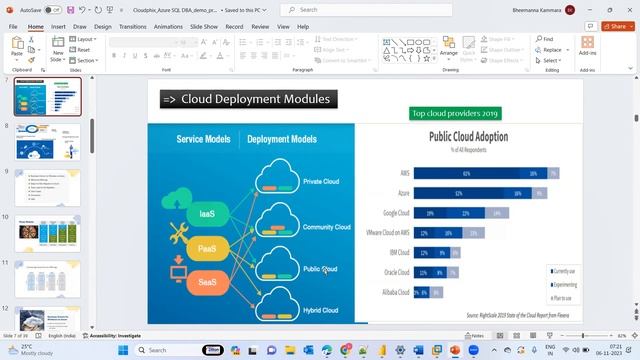640x360 pixels.
Task: Open the Comments pane icon
Action: 590,27
